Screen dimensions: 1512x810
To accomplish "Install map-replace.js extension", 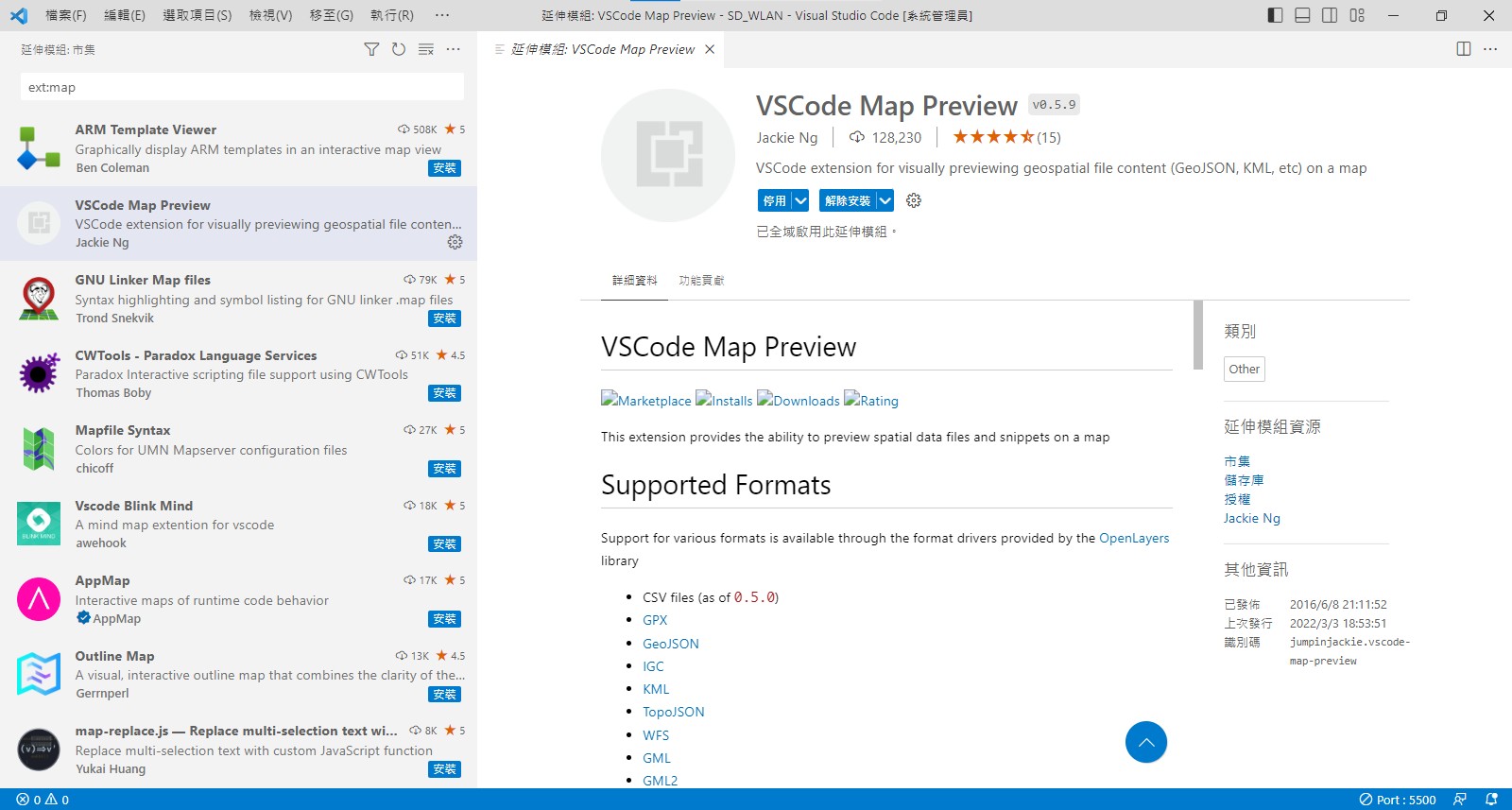I will 444,769.
